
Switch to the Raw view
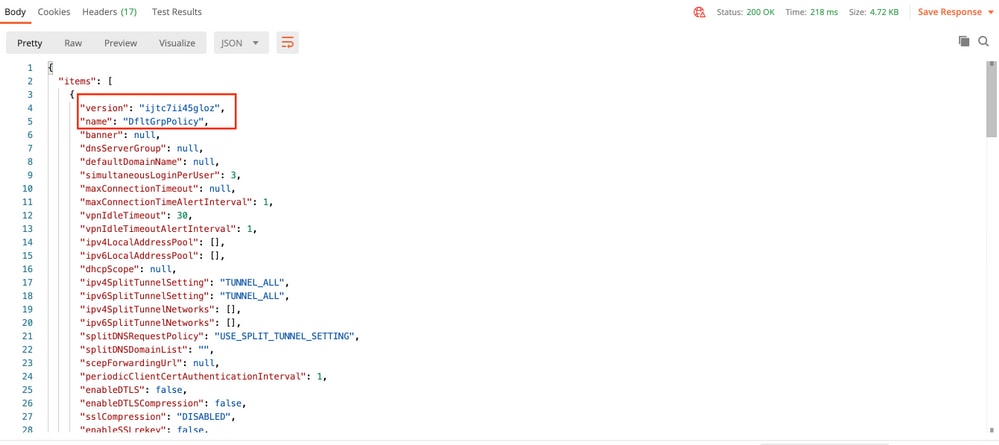pos(73,43)
